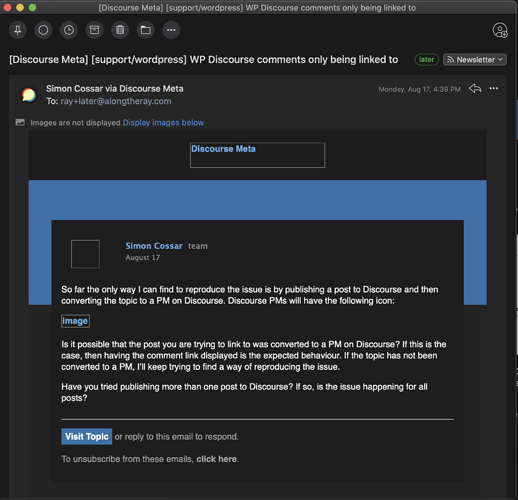The height and width of the screenshot is (500, 518).
Task: Click the 'later' tag label
Action: 426,60
